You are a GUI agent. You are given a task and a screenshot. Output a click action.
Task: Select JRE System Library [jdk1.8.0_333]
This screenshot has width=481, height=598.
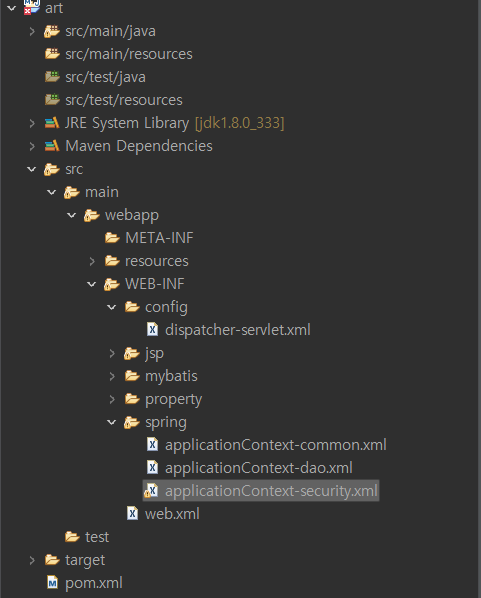click(x=175, y=123)
